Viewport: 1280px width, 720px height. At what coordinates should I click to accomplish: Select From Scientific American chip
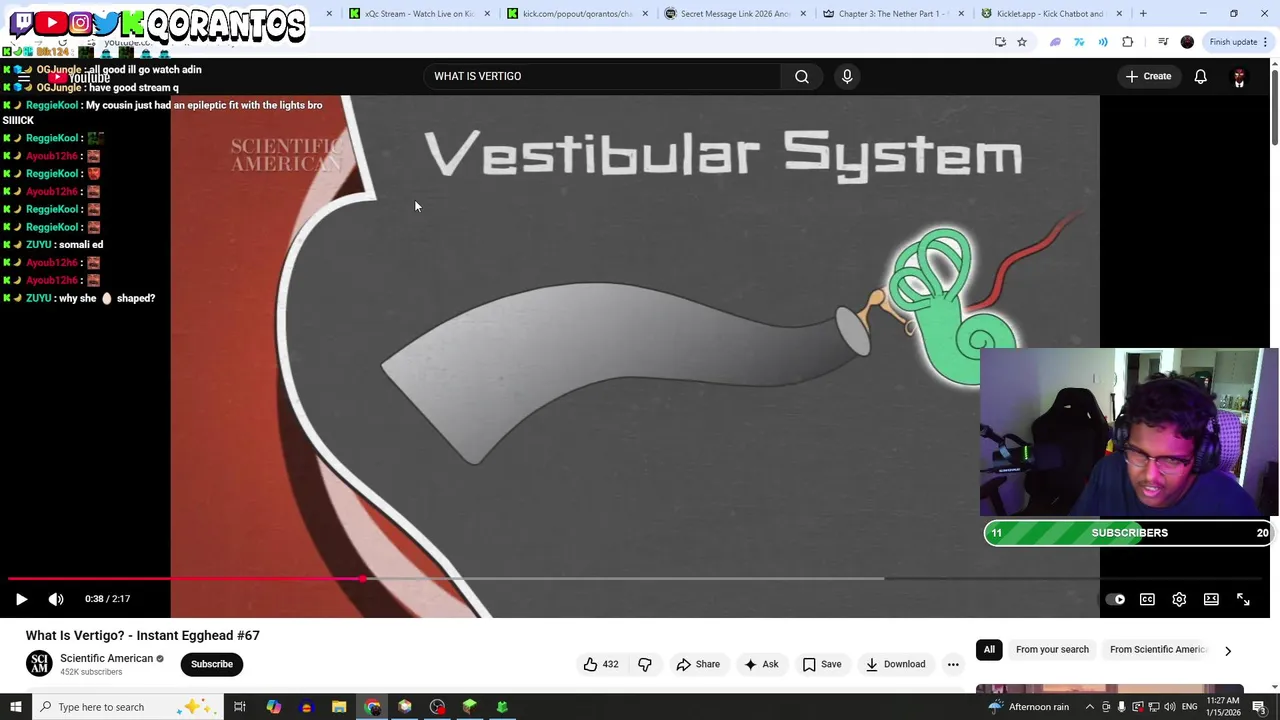[x=1157, y=650]
